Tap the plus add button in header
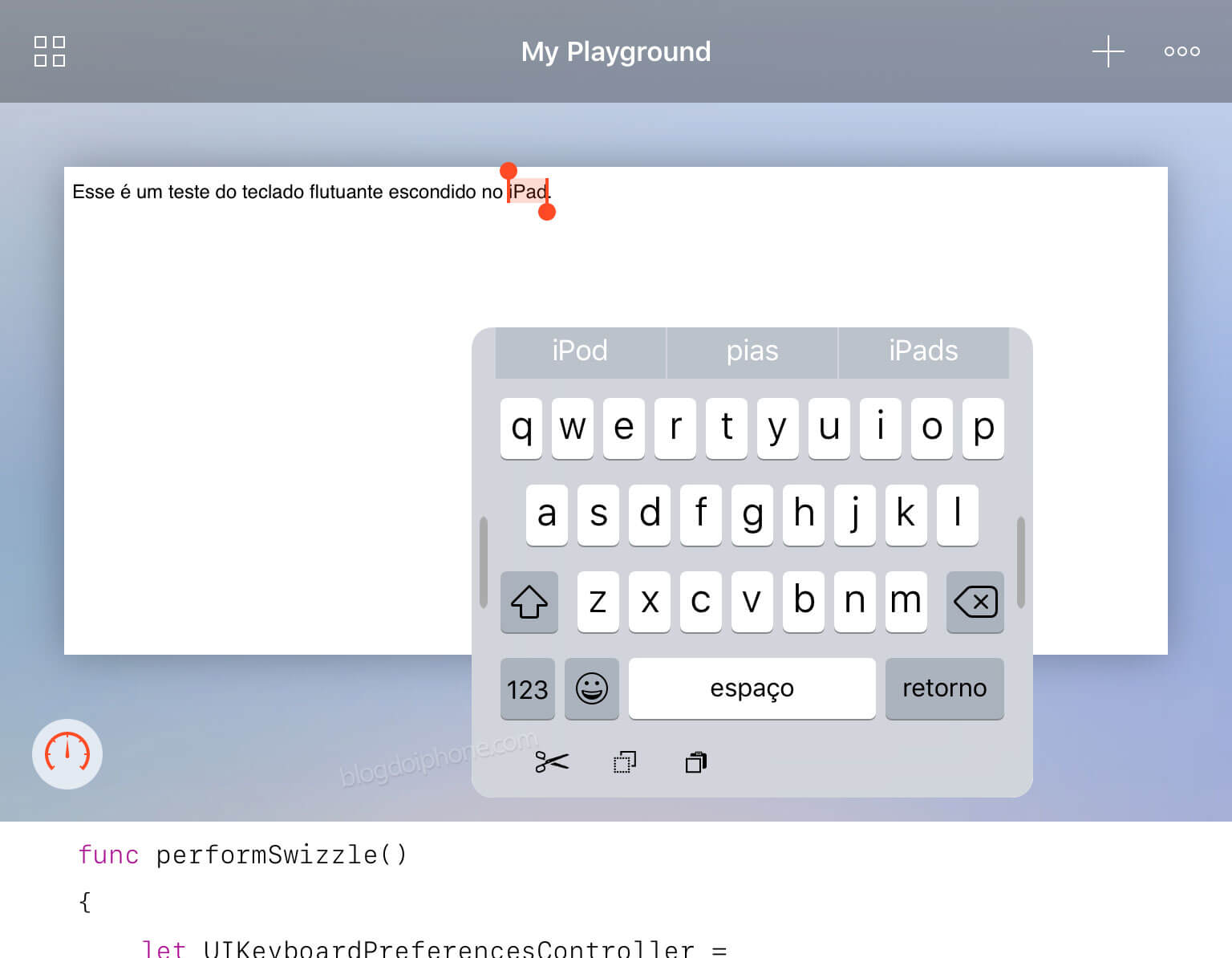The image size is (1232, 958). click(x=1108, y=51)
